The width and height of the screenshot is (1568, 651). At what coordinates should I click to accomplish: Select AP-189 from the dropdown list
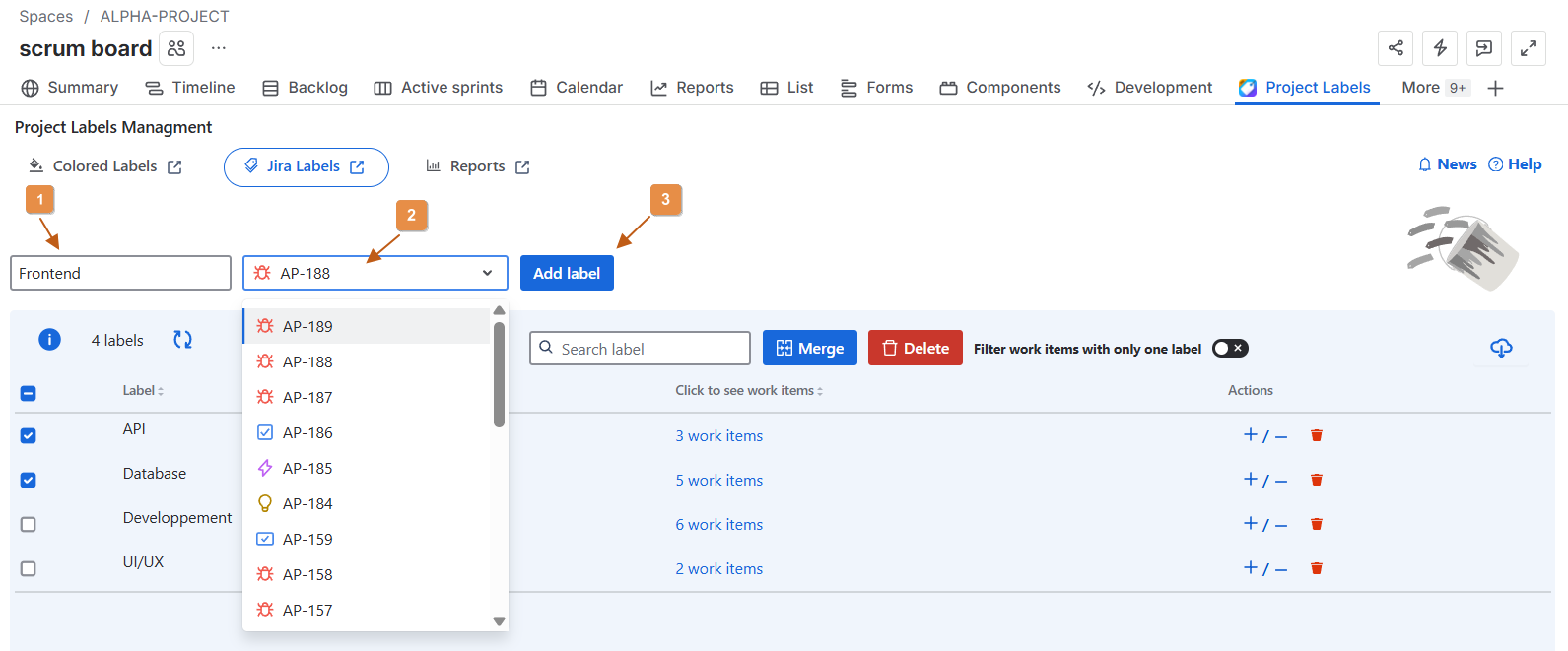367,326
